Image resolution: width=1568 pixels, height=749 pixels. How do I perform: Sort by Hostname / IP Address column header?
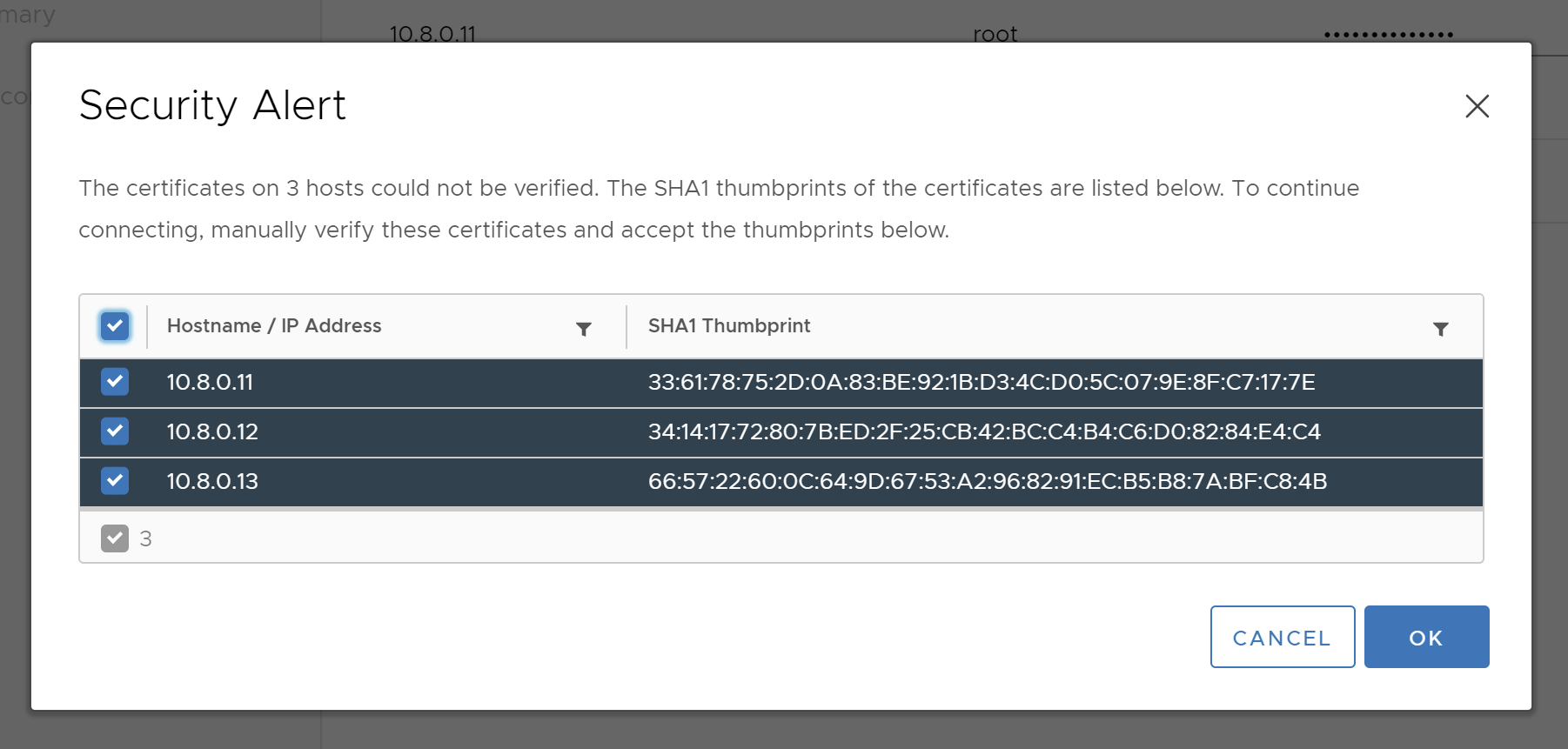point(274,326)
